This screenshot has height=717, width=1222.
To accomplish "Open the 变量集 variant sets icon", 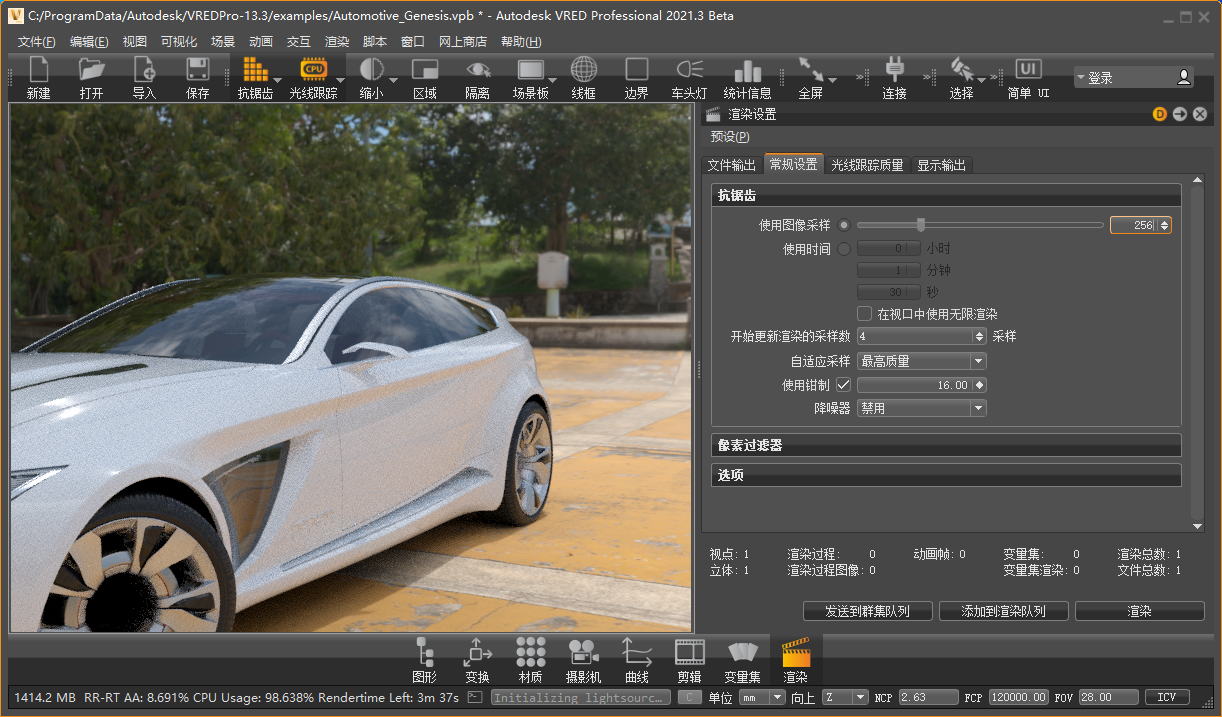I will [x=742, y=653].
